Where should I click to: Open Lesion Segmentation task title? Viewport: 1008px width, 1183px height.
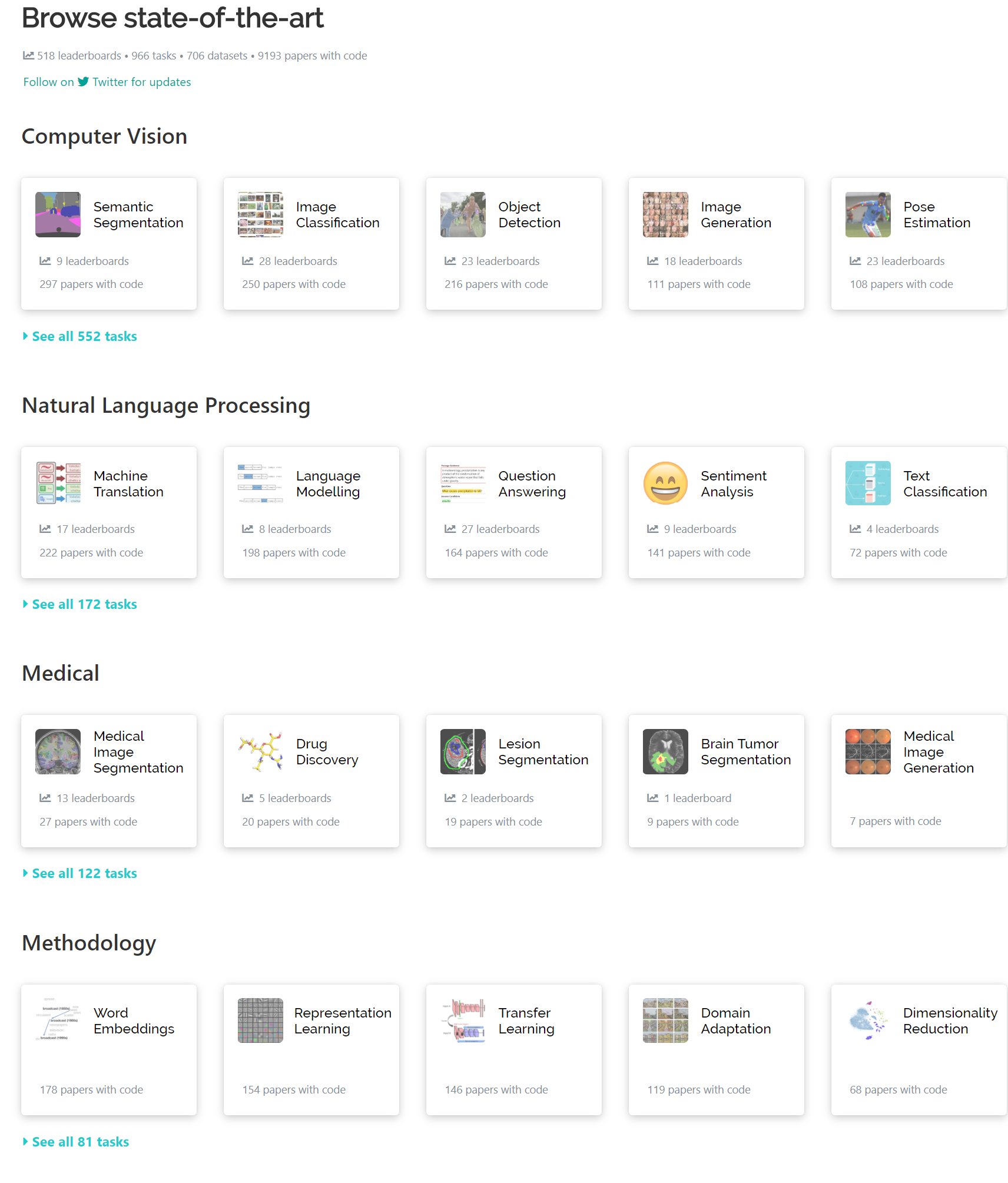[543, 751]
